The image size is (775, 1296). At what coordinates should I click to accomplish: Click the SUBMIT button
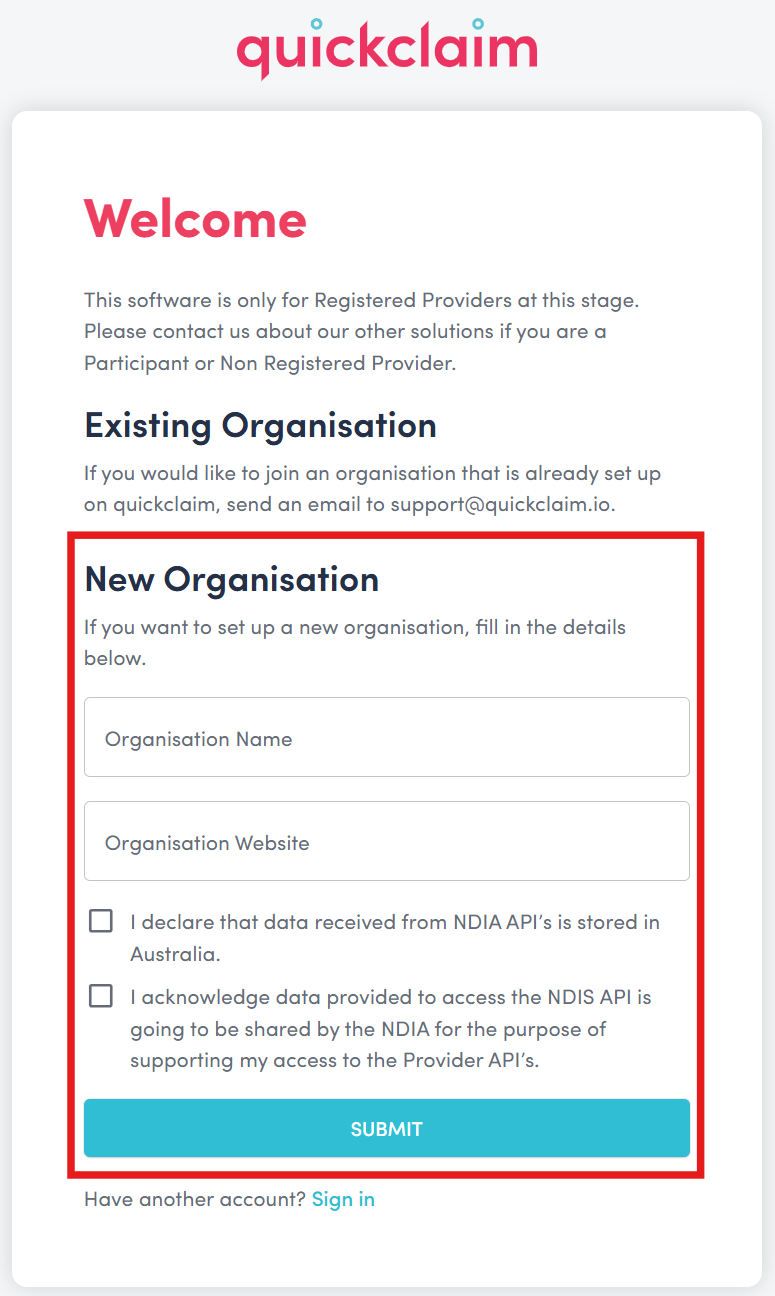[x=387, y=1128]
